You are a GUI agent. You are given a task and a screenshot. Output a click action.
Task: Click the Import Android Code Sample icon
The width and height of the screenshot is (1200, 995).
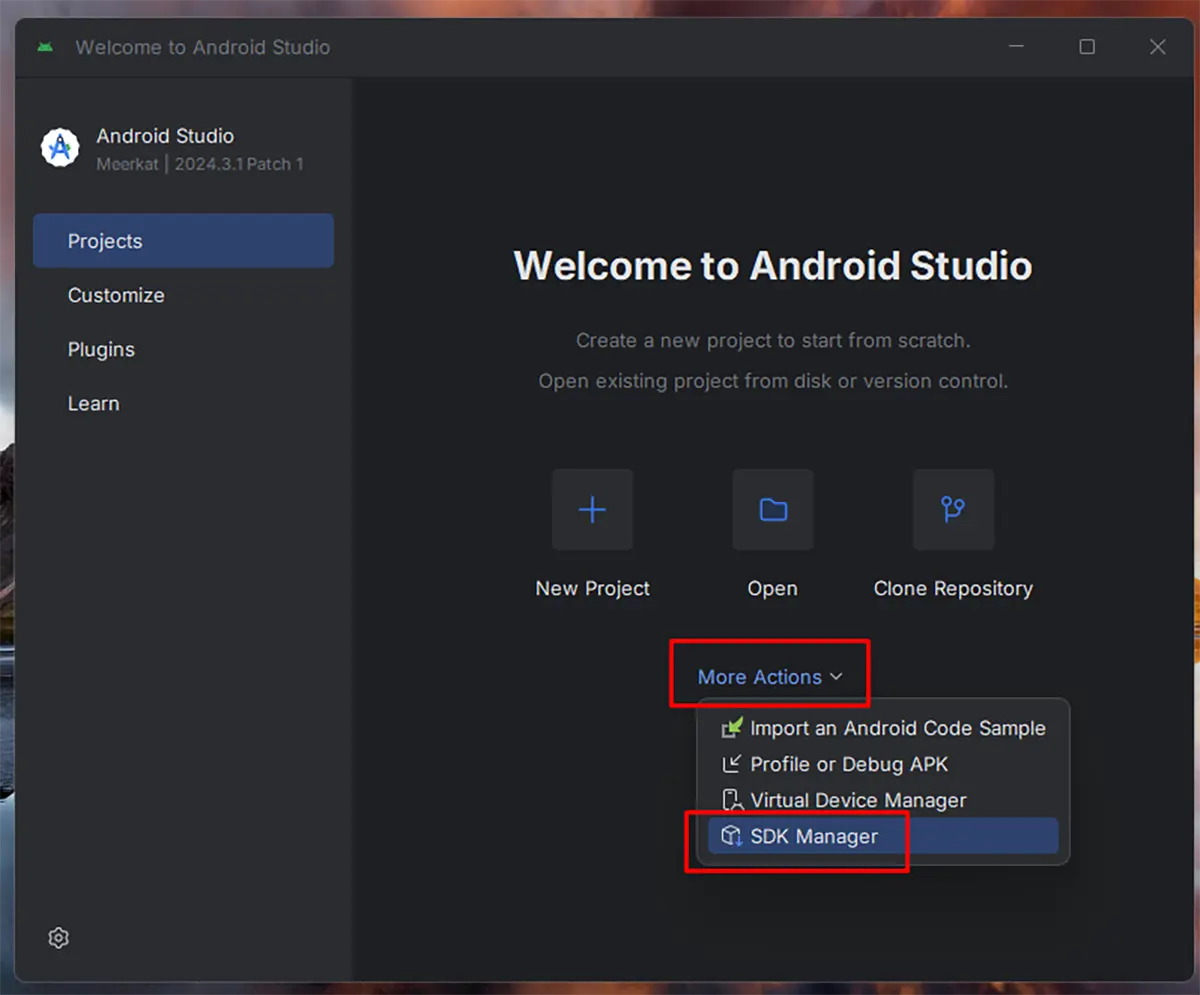pyautogui.click(x=731, y=728)
